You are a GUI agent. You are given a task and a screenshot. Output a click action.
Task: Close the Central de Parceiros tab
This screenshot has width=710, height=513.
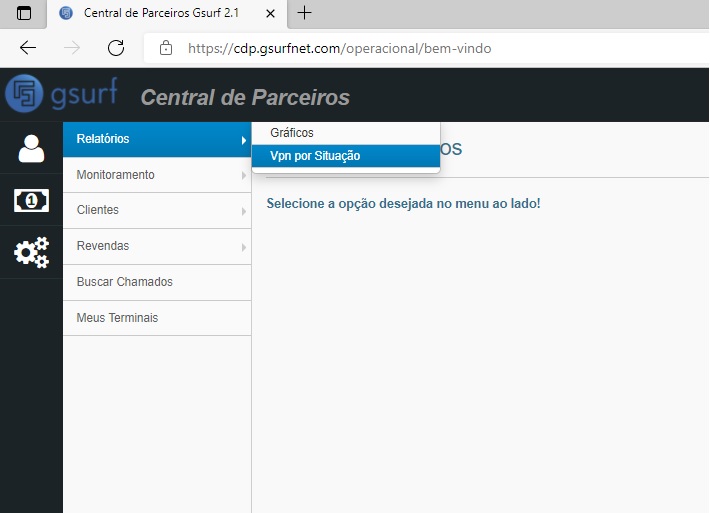pyautogui.click(x=270, y=14)
